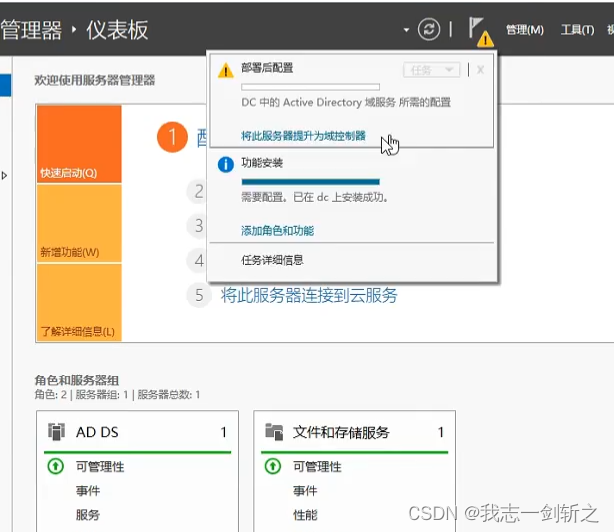Open AD DS 可管理性 entry
The image size is (614, 532).
100,467
